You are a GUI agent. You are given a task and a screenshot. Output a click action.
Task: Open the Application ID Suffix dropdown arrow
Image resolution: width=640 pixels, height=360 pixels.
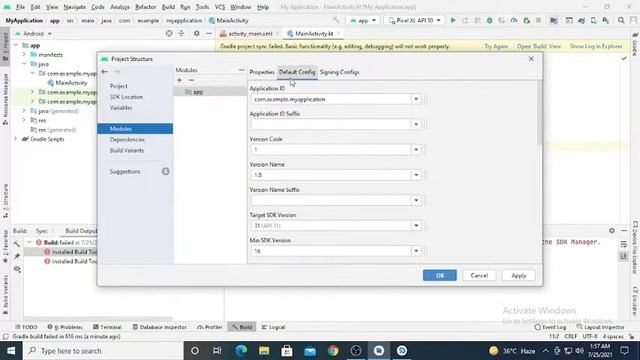[416, 124]
